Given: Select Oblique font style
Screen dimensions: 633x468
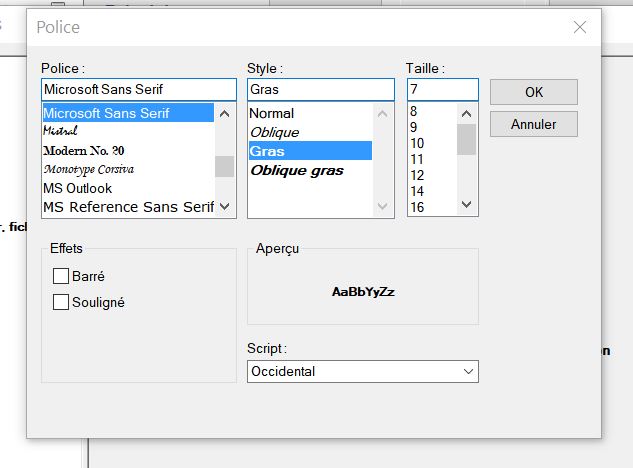Looking at the screenshot, I should 275,132.
